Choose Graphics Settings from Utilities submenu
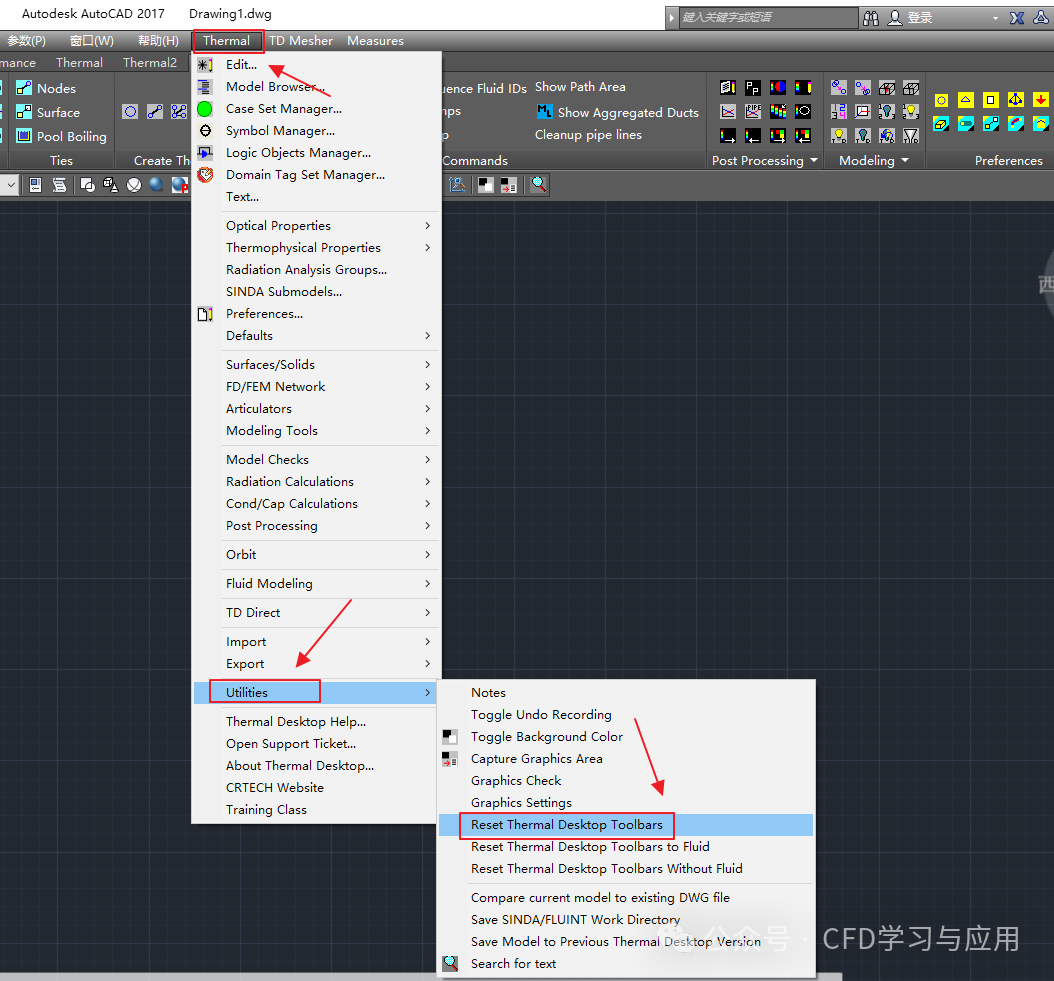The image size is (1054, 981). click(x=521, y=803)
